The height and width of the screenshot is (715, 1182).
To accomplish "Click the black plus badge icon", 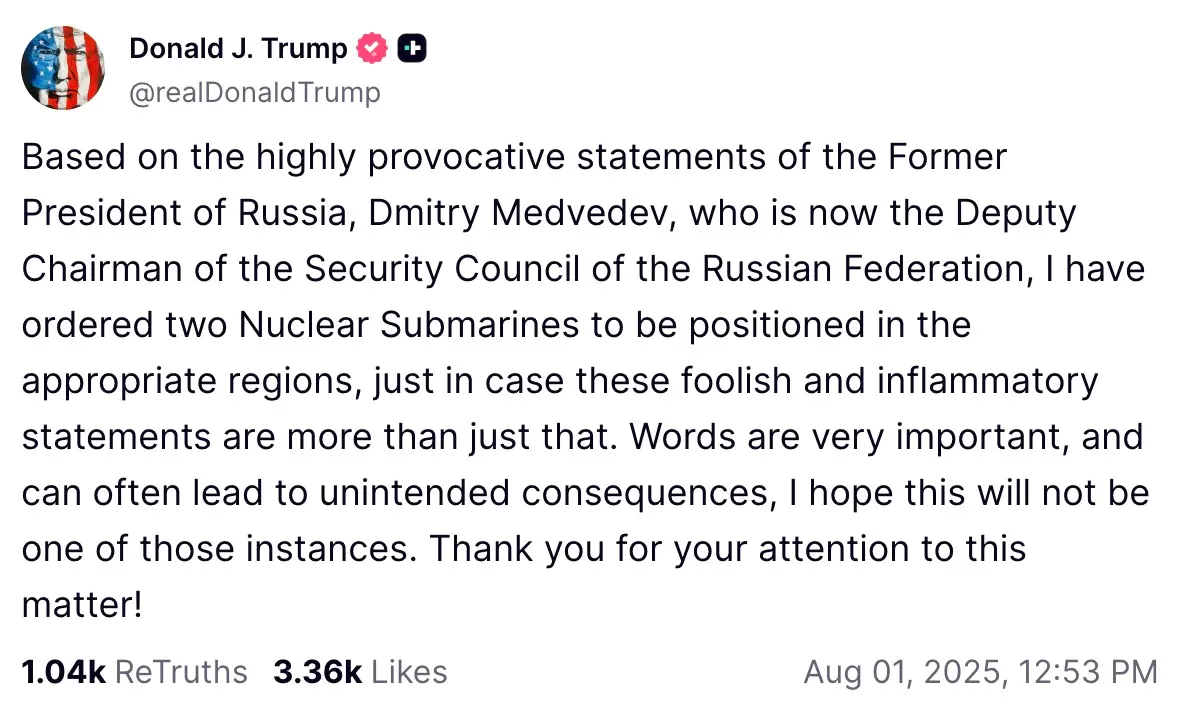I will [412, 48].
